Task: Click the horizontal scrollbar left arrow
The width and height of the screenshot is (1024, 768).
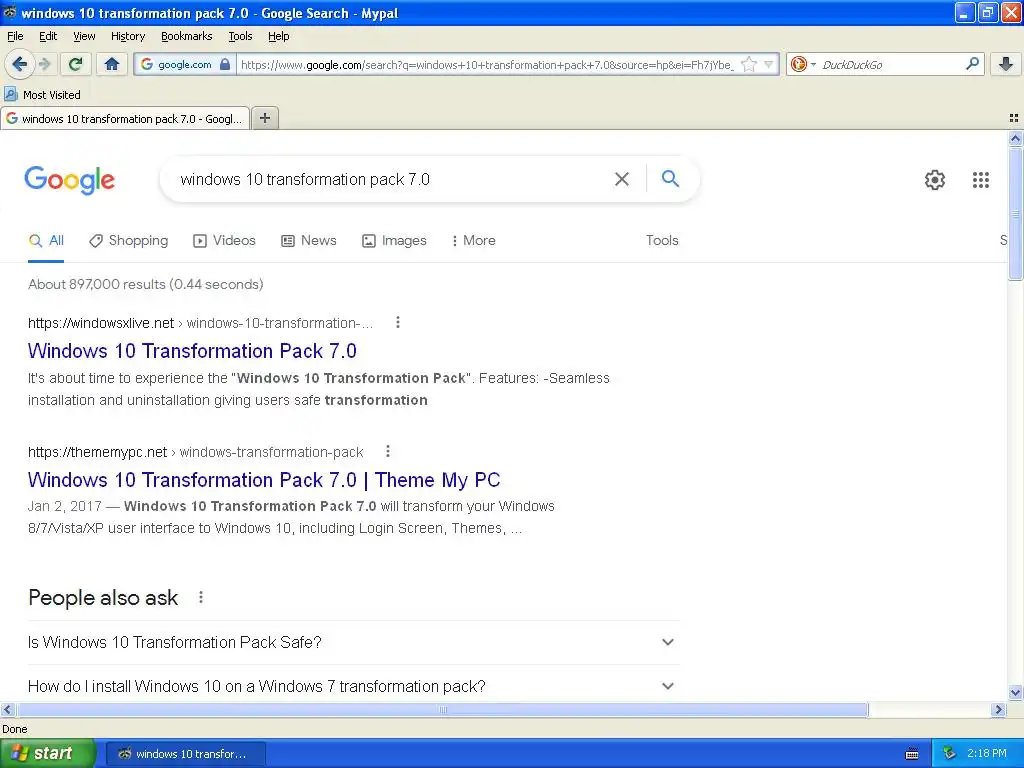Action: [x=7, y=709]
